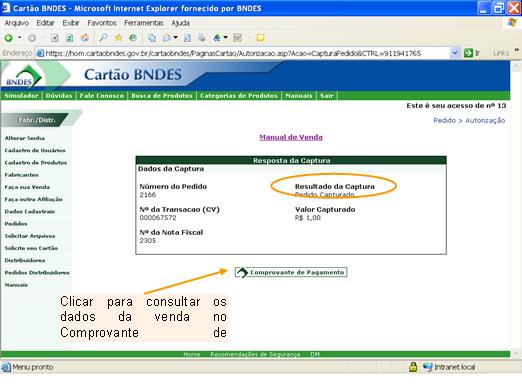Click Cadastro de Usuários in sidebar
522x391 pixels.
(x=35, y=150)
